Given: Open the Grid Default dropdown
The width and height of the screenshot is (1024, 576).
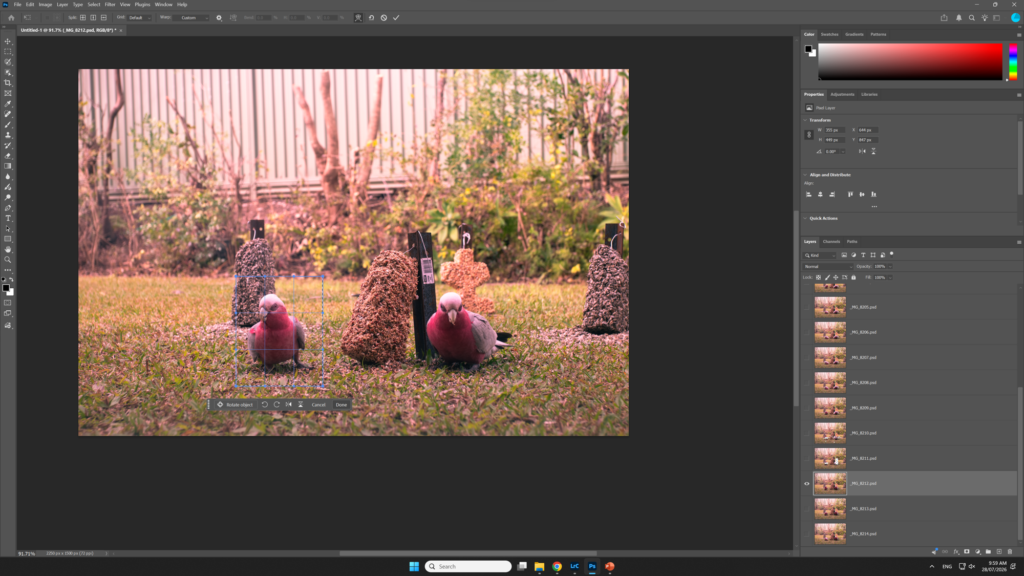Looking at the screenshot, I should [x=140, y=18].
